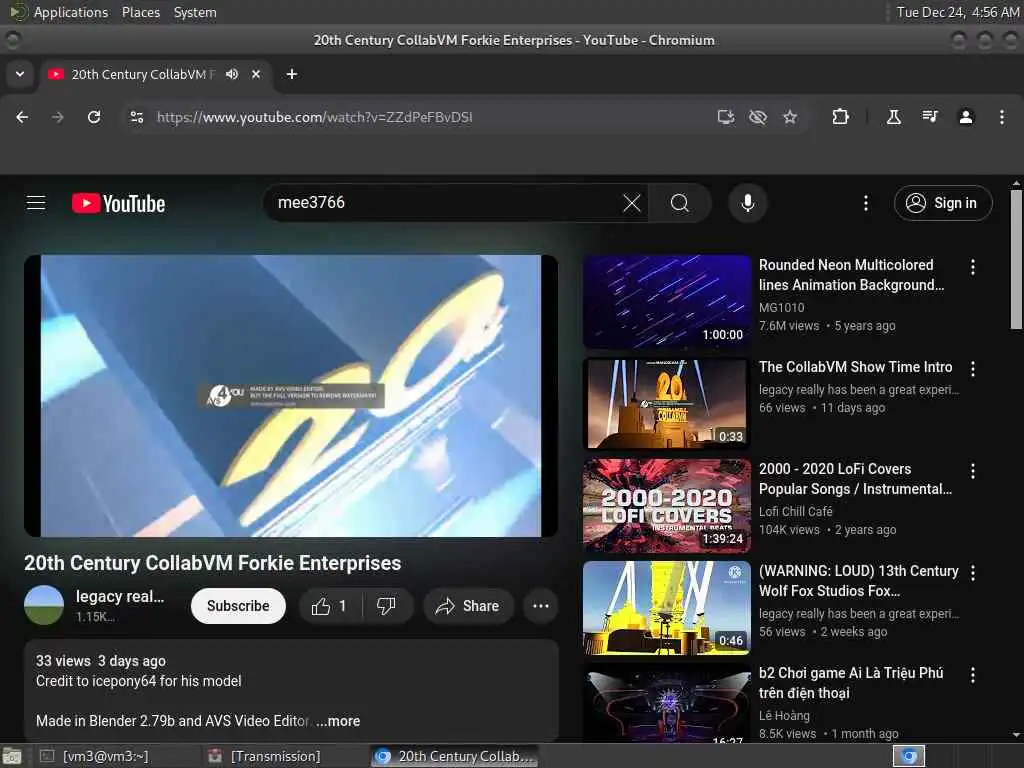Open a new tab with plus button

coord(292,74)
